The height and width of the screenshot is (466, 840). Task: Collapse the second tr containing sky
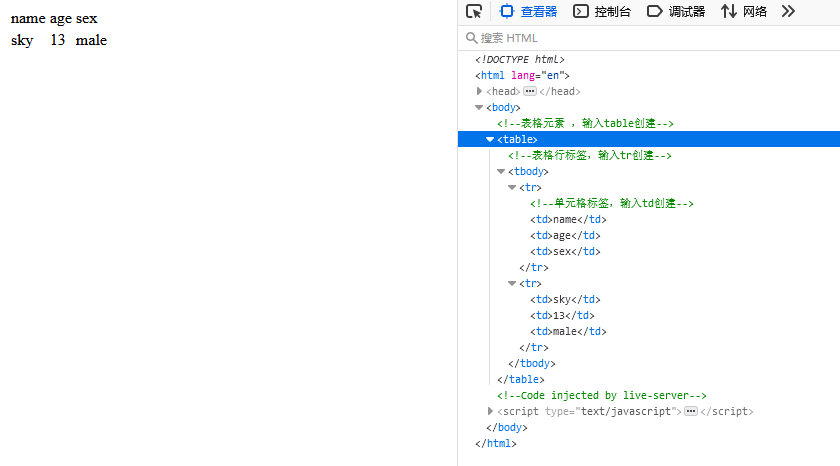pos(512,283)
